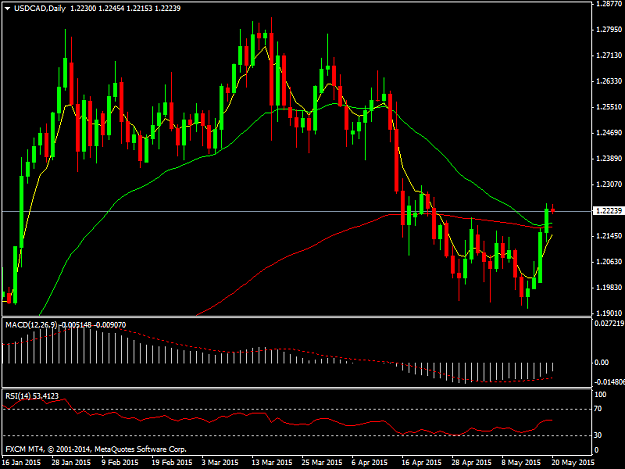Click the RSI(14) 53.4123 indicator label
625x469 pixels.
[x=32, y=396]
